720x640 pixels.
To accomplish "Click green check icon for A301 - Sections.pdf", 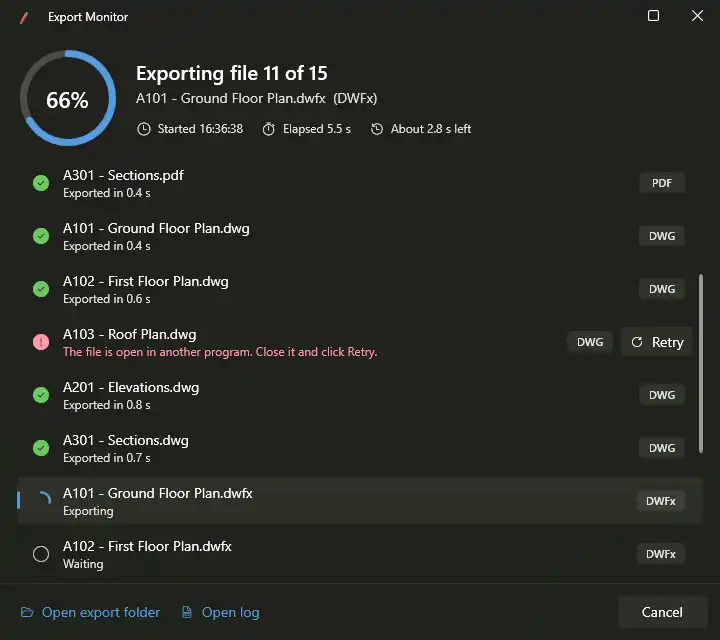I will click(41, 183).
